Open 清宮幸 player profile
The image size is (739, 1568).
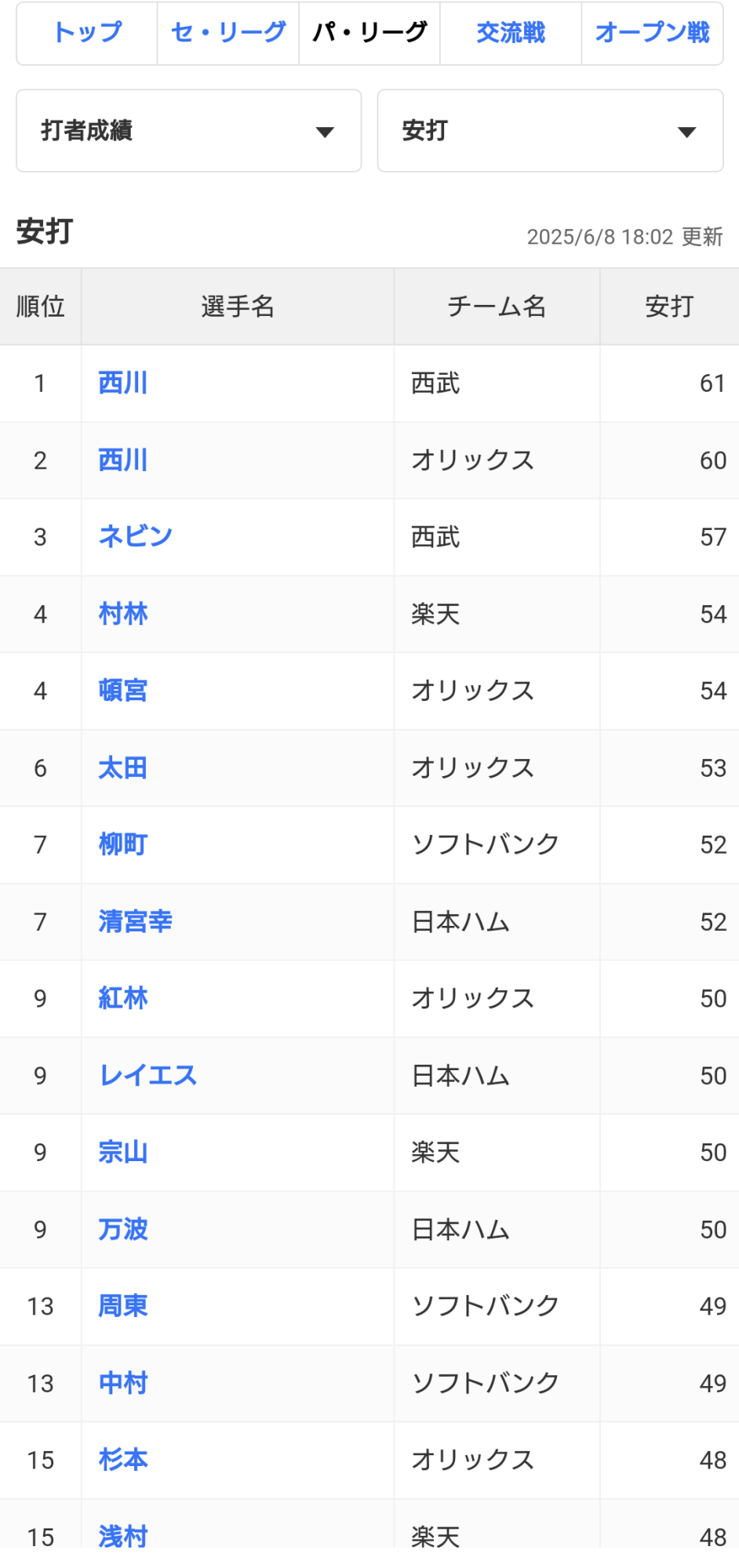coord(135,922)
